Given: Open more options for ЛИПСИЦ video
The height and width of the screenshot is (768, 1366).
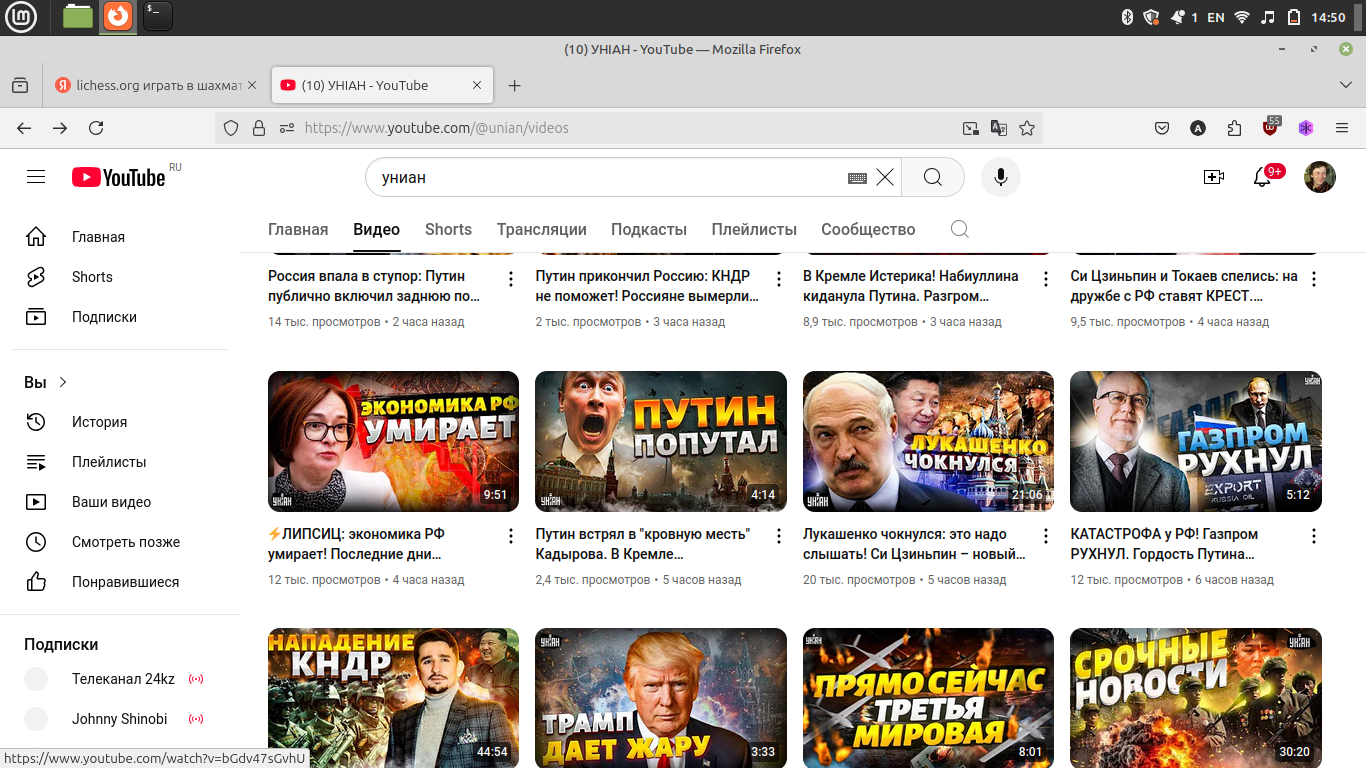Looking at the screenshot, I should 511,536.
